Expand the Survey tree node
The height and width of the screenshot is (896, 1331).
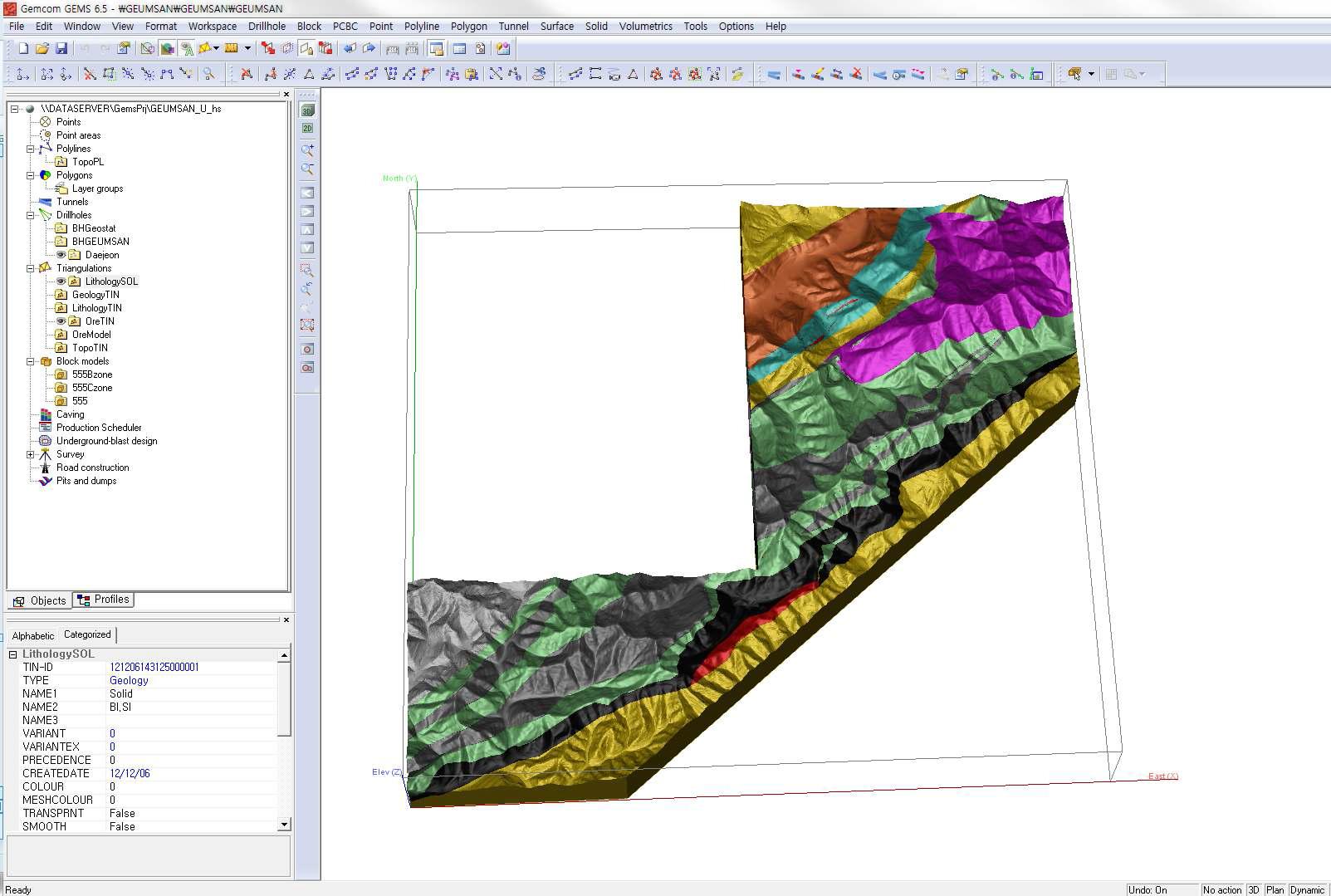[30, 454]
